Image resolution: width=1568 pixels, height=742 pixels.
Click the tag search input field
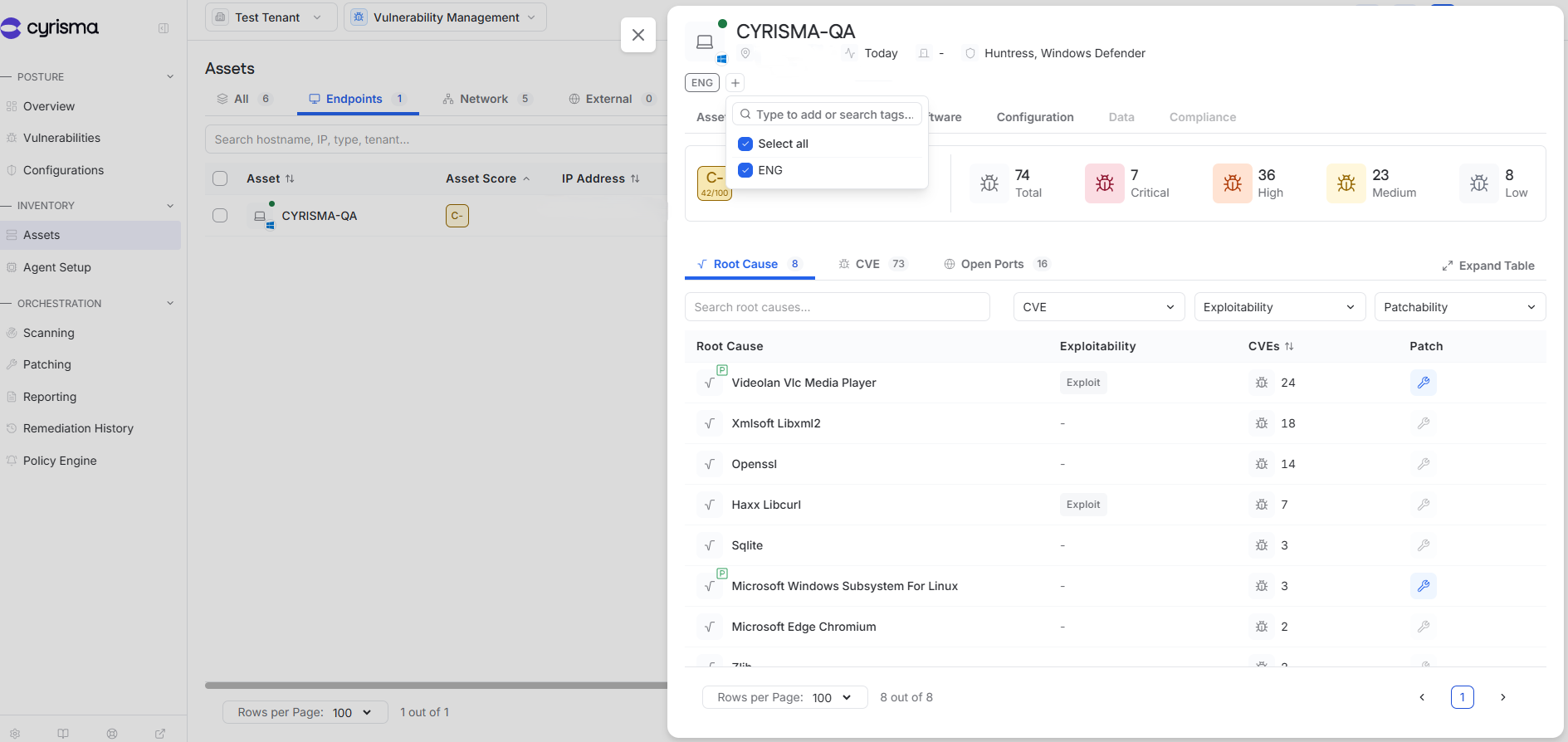(828, 115)
